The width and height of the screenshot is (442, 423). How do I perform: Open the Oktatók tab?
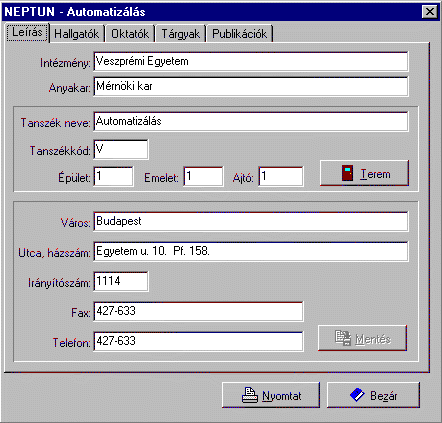coord(130,34)
